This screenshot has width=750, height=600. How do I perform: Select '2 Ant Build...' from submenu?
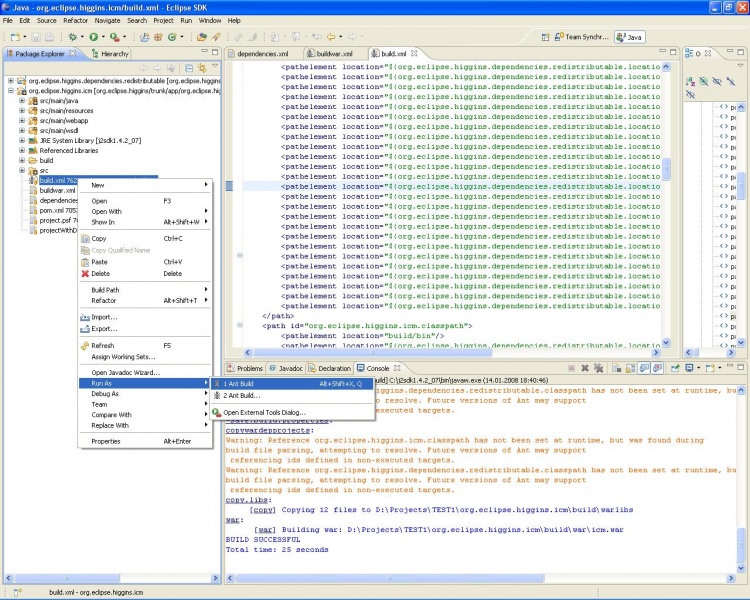[x=292, y=396]
